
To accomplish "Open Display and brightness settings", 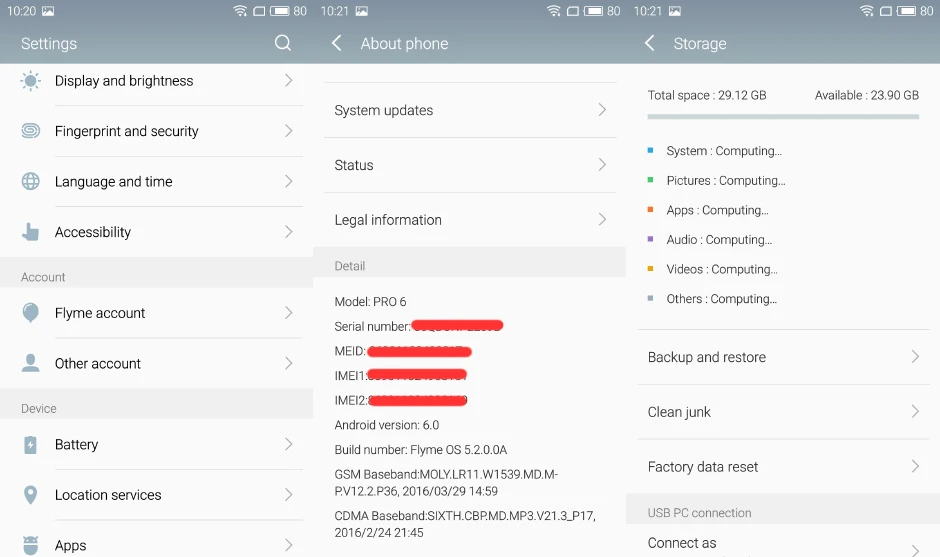I will pyautogui.click(x=156, y=81).
